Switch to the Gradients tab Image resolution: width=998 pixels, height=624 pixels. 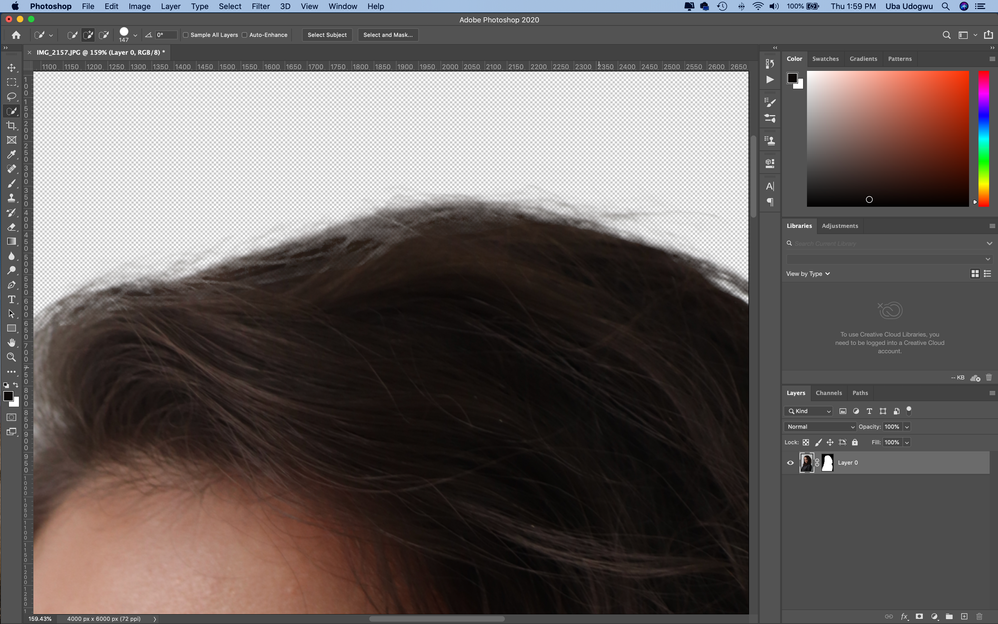click(863, 59)
